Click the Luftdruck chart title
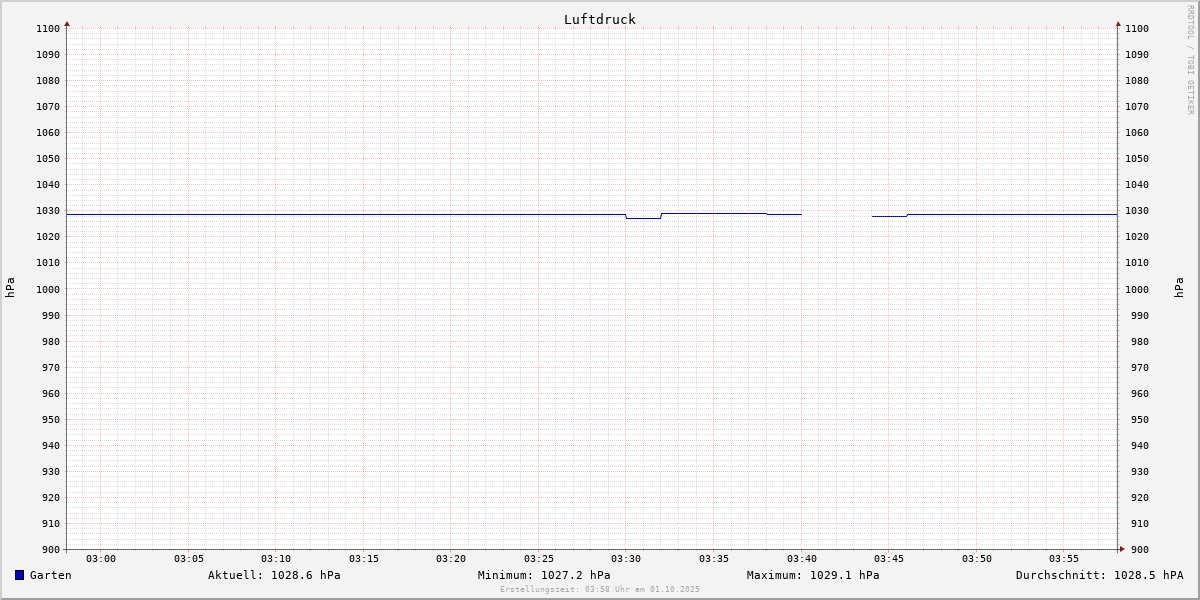The width and height of the screenshot is (1200, 600). click(599, 19)
